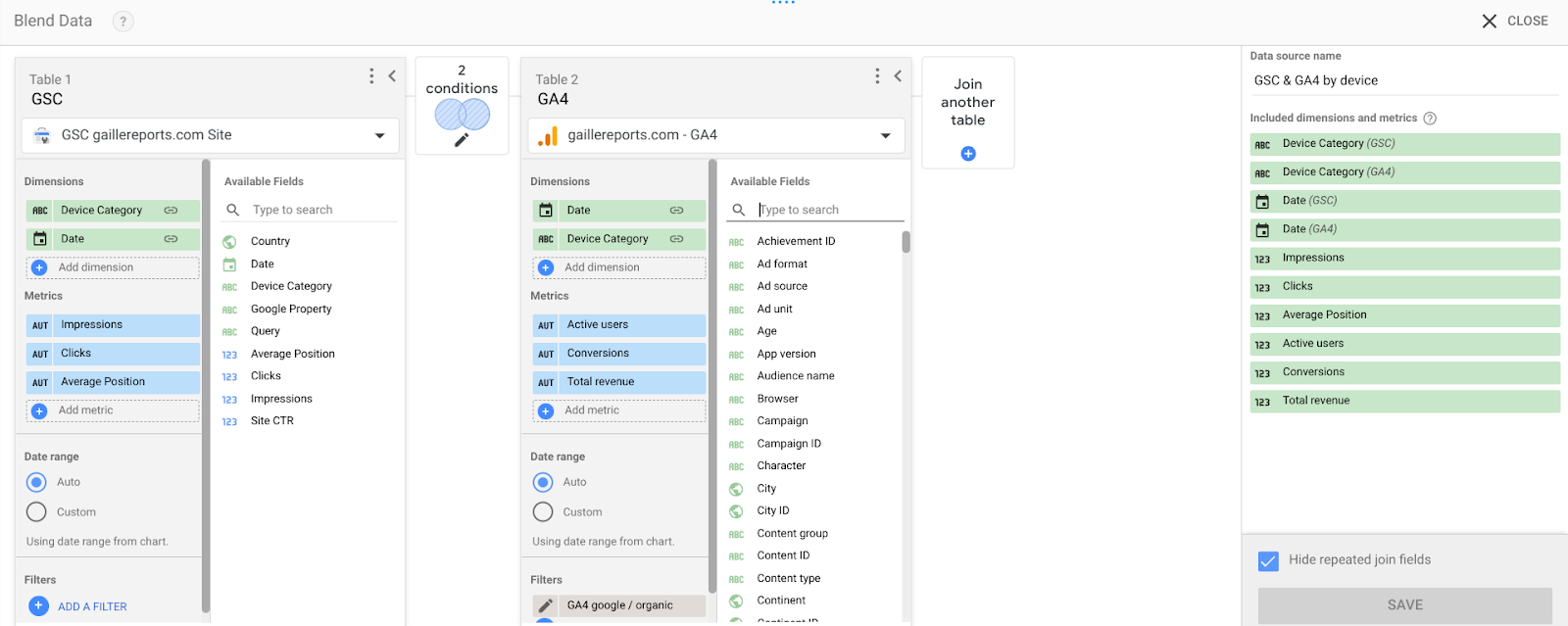Add metric in Table 2
The image size is (1568, 626).
(619, 410)
